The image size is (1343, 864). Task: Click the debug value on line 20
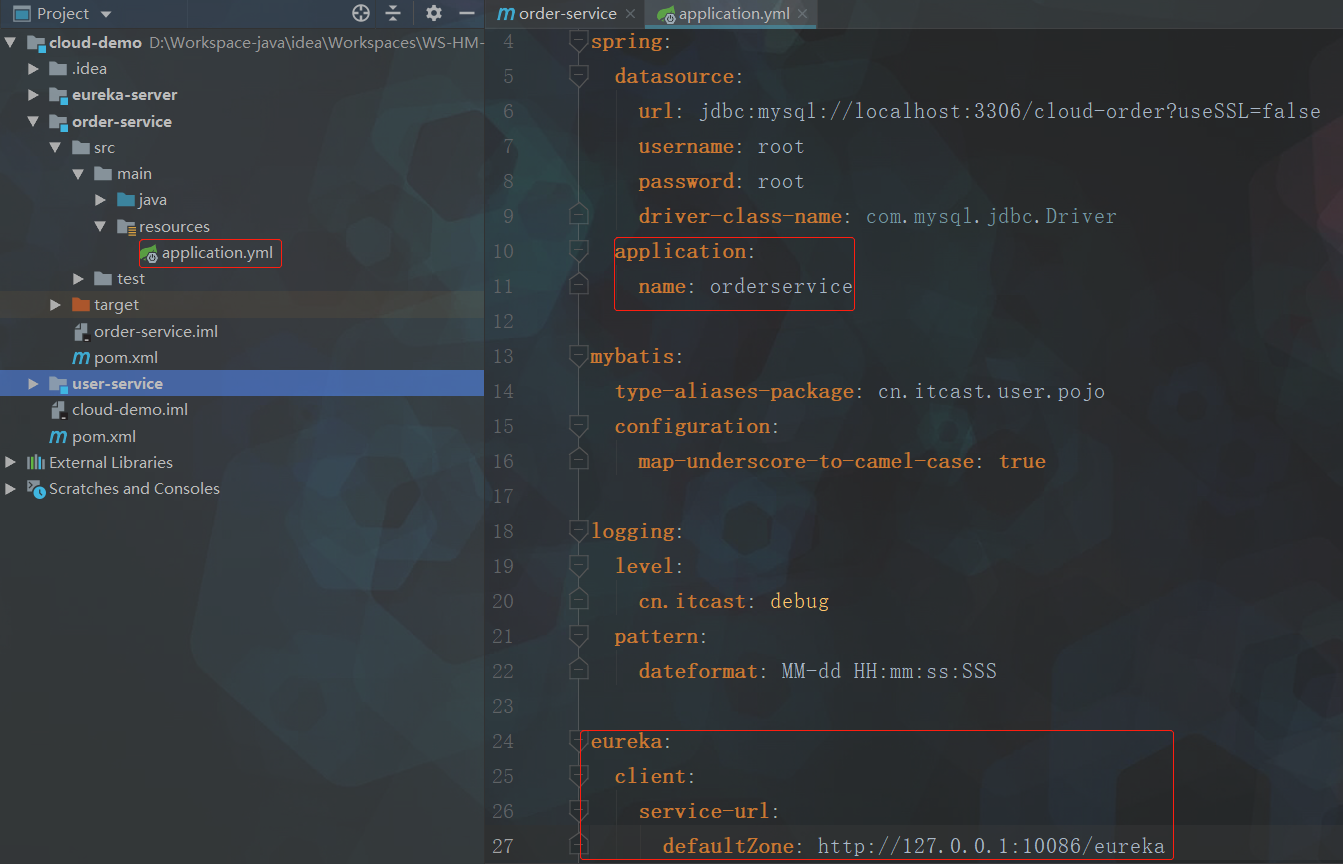point(799,601)
